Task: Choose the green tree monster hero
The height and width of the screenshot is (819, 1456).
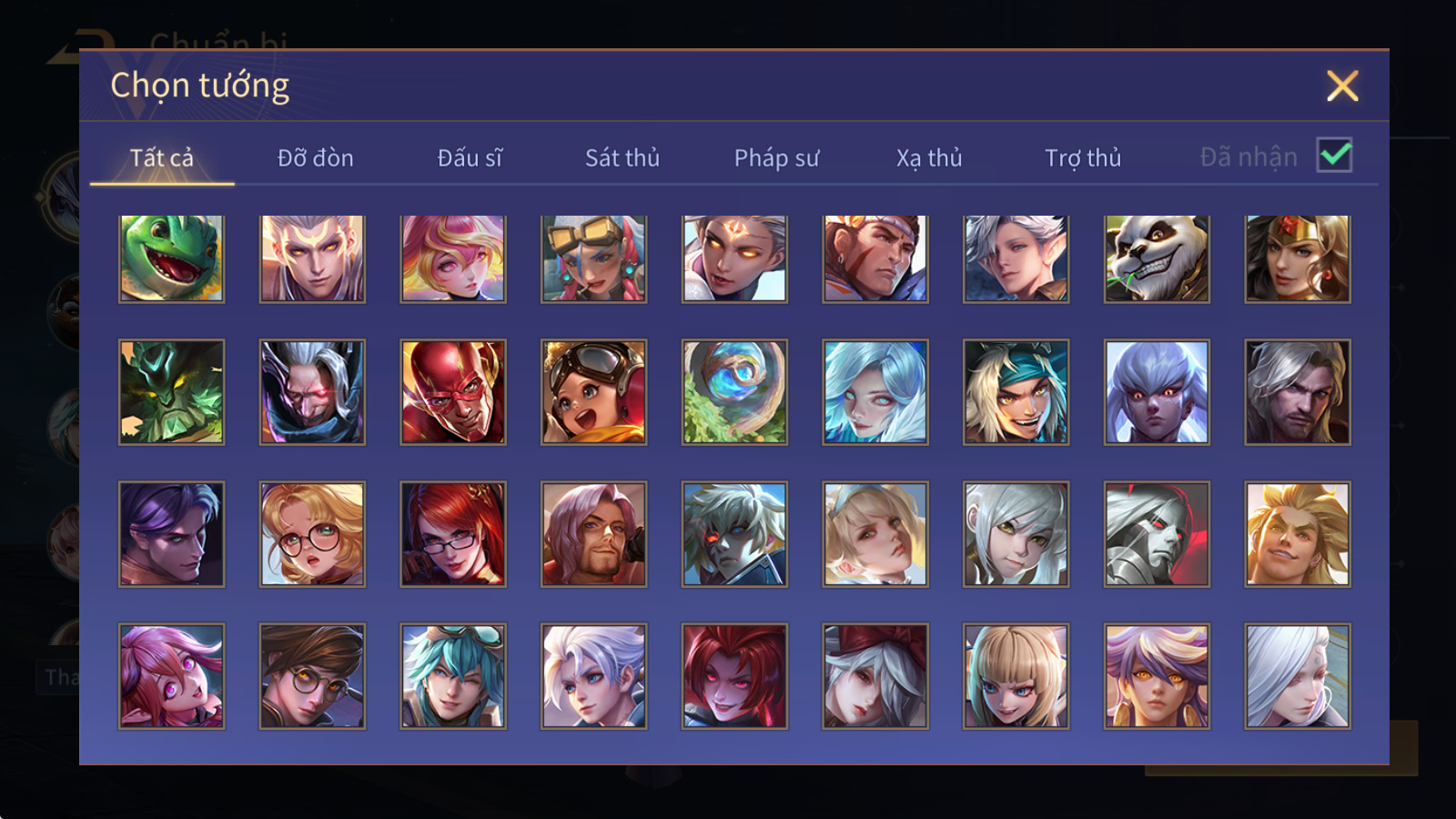Action: (x=171, y=392)
